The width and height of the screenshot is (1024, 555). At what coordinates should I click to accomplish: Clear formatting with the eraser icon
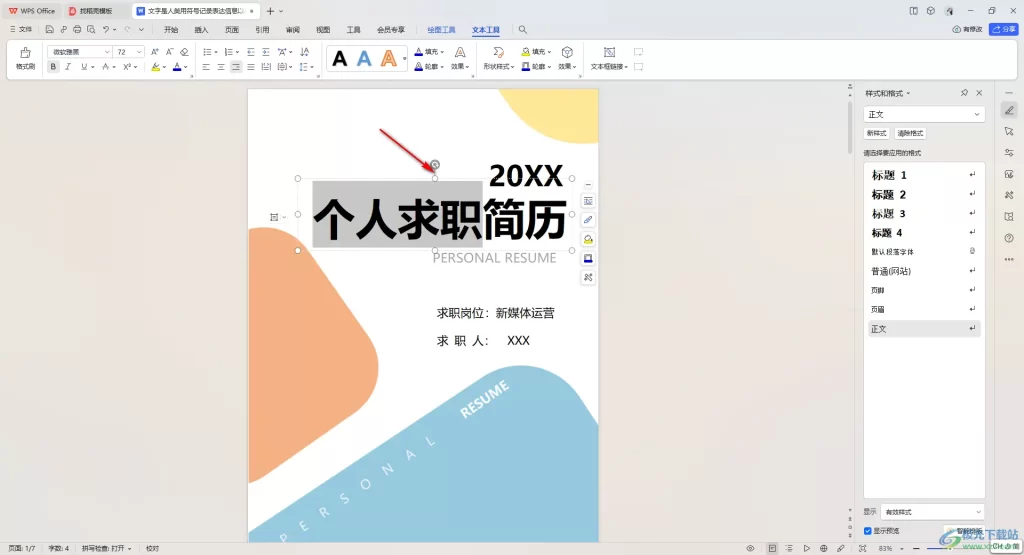[x=184, y=52]
